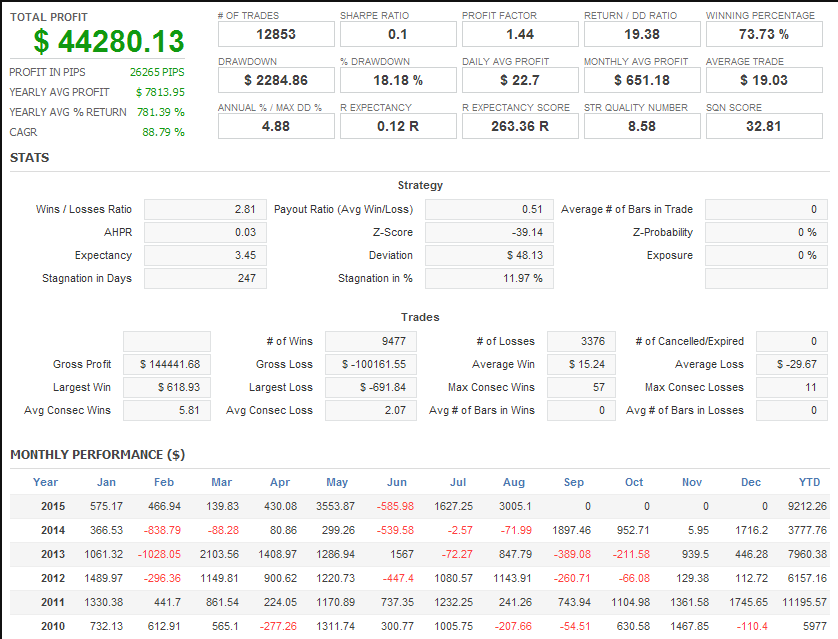The width and height of the screenshot is (838, 639).
Task: Click the Exposure field 0 %
Action: [x=766, y=255]
